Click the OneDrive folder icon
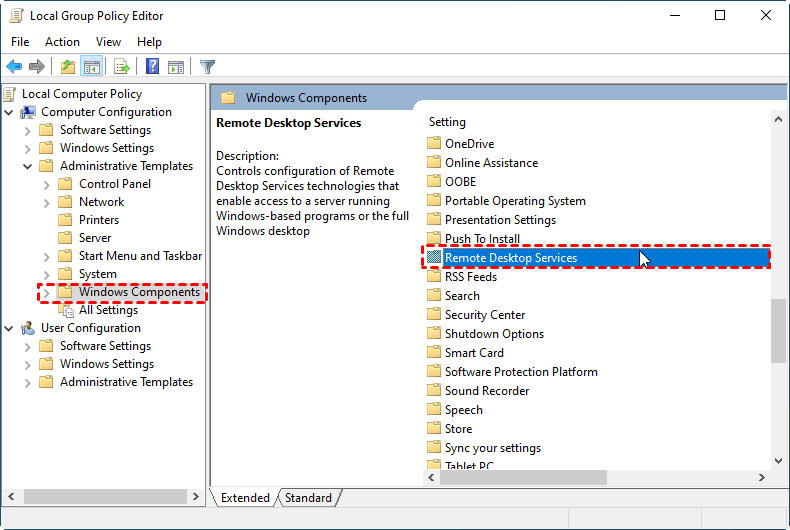The width and height of the screenshot is (790, 530). pyautogui.click(x=434, y=143)
